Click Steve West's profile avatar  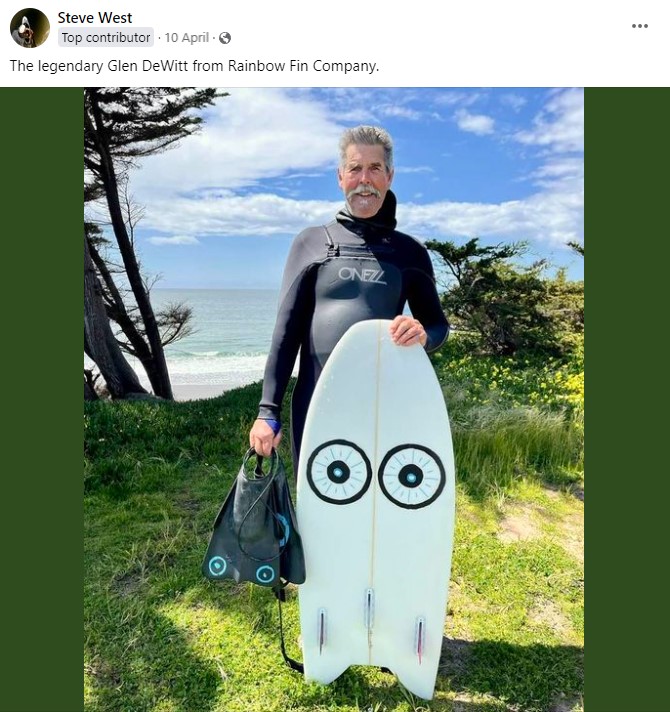[x=30, y=28]
